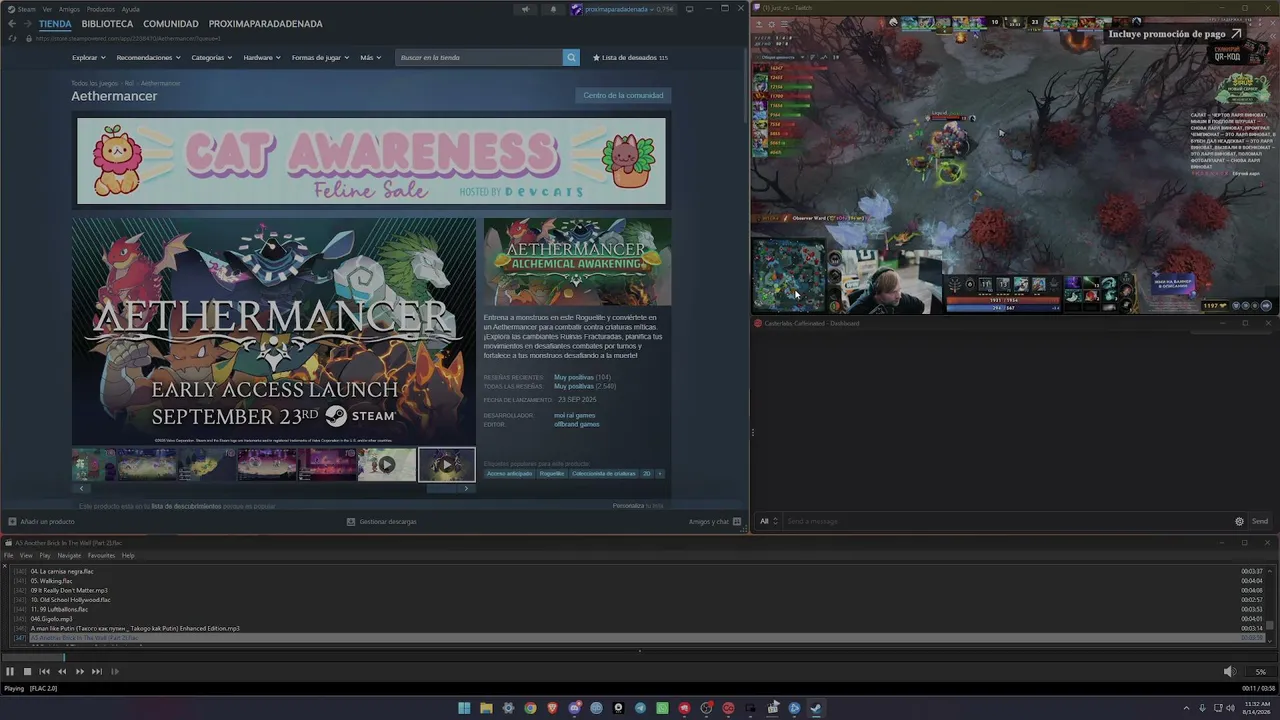Open the TIENDA tab
Viewport: 1280px width, 720px height.
[x=55, y=24]
